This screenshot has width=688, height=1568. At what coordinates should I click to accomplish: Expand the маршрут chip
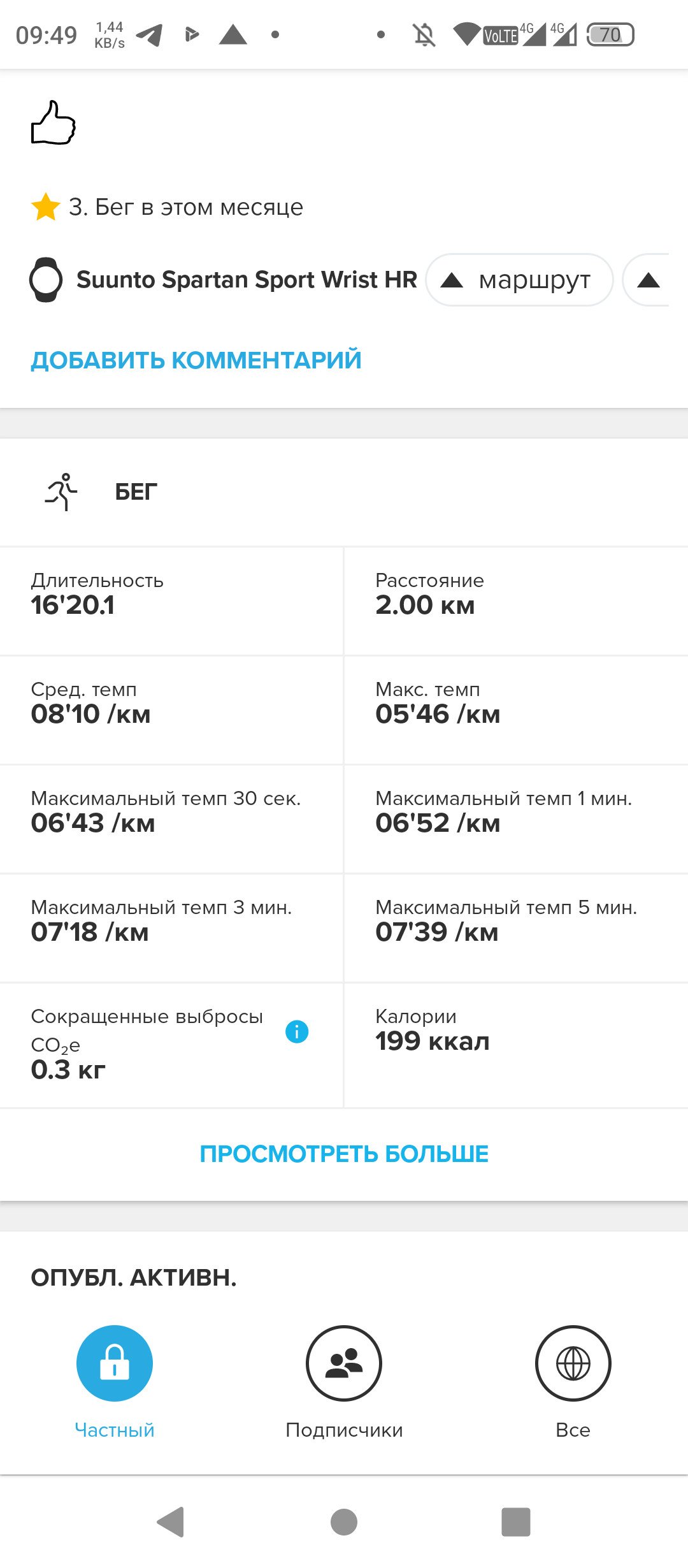[x=519, y=280]
